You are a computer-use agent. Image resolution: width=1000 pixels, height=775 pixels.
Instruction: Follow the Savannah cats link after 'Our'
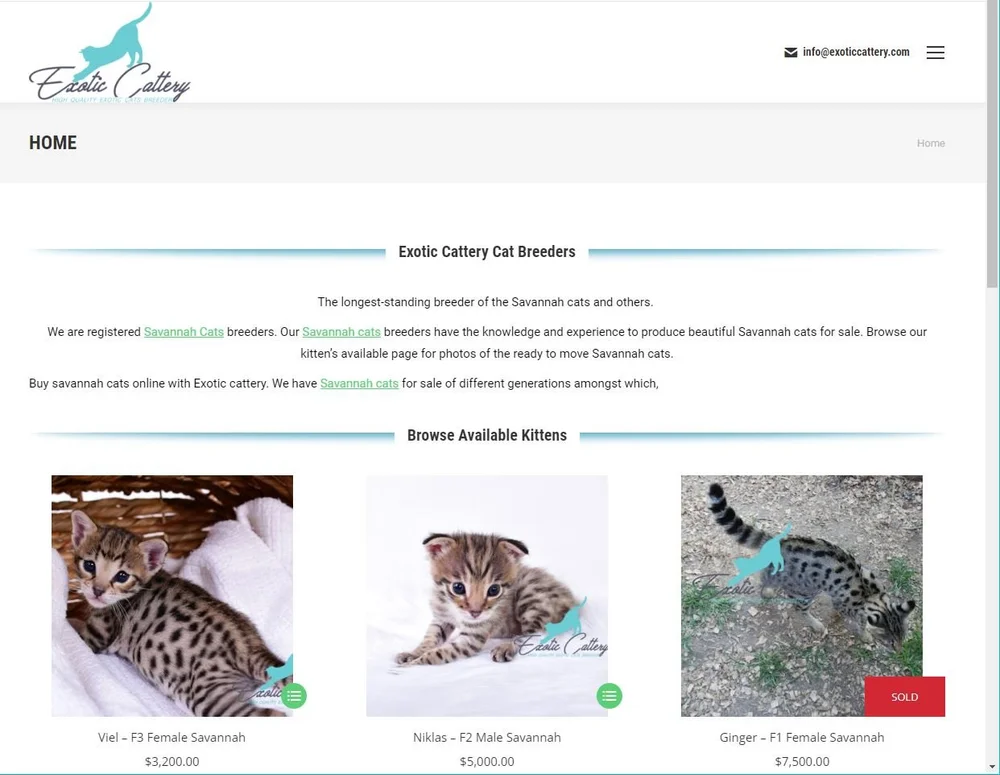click(341, 332)
